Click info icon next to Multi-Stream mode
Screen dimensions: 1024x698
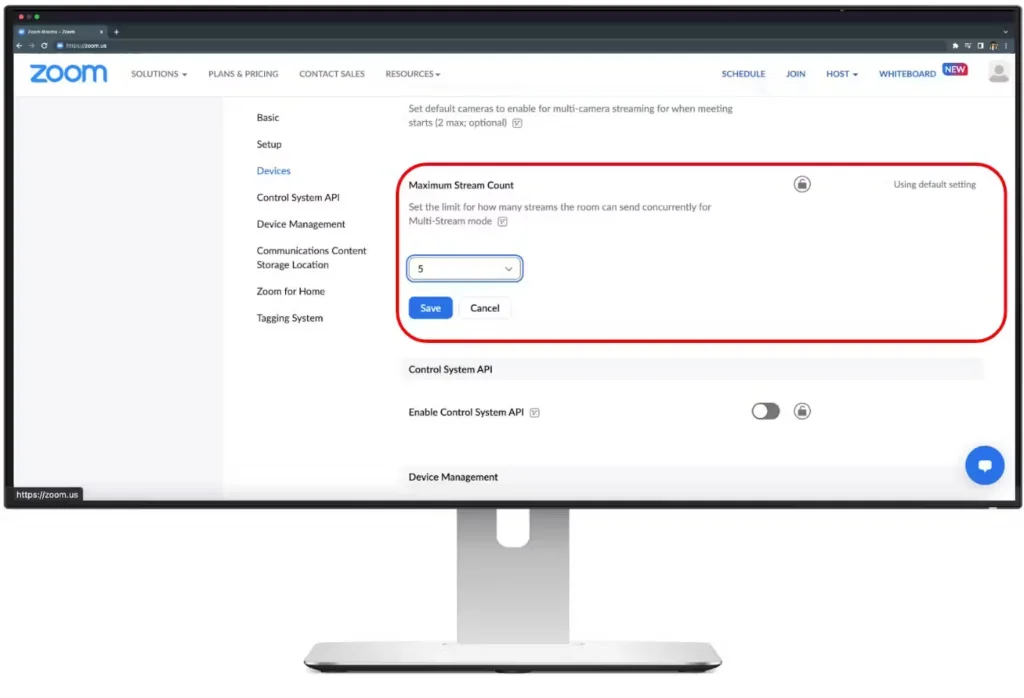[503, 222]
